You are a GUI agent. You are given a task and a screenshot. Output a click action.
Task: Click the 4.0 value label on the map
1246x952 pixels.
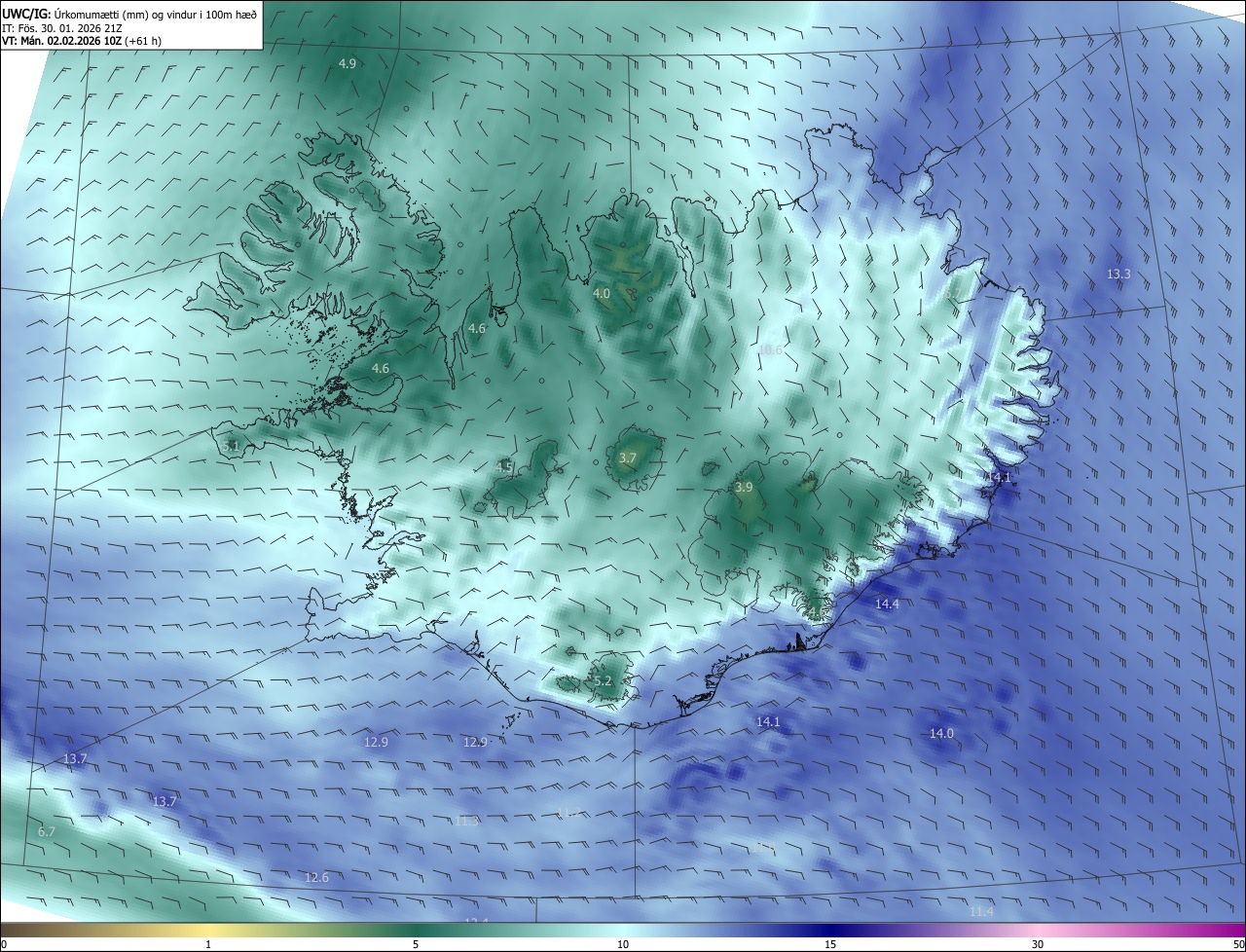[602, 293]
